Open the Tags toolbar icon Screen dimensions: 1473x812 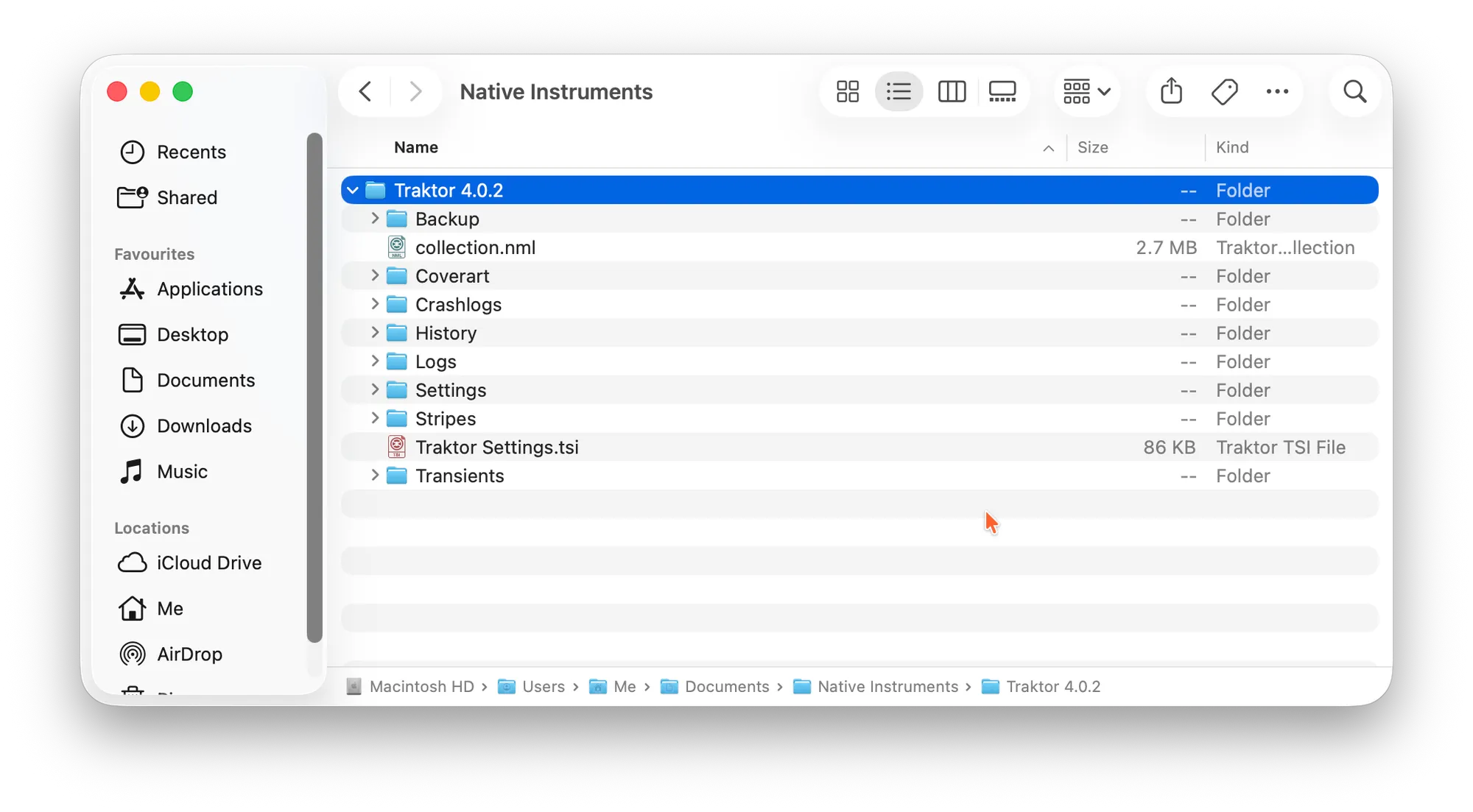click(x=1224, y=92)
